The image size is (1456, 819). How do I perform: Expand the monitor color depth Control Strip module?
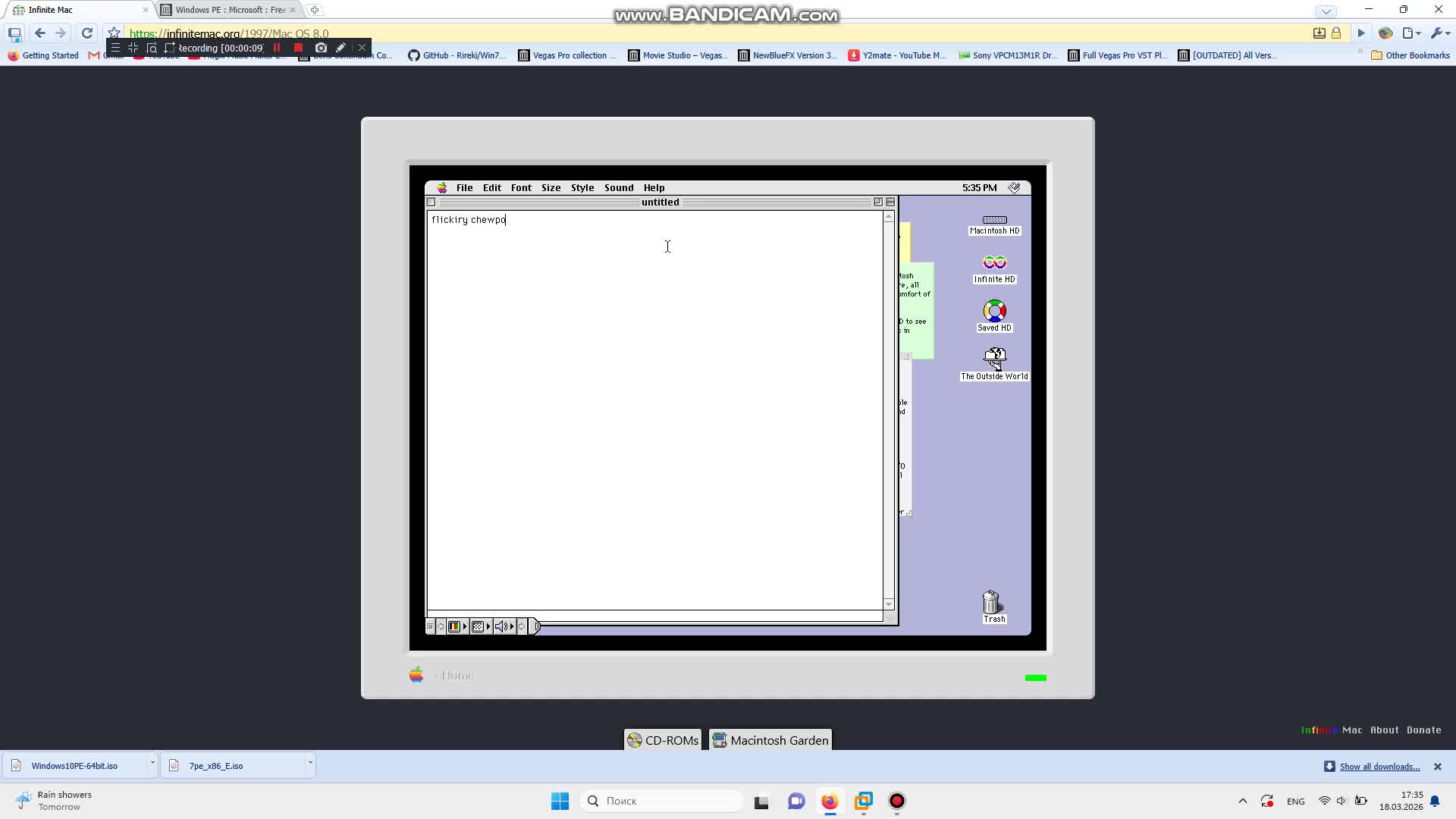click(454, 626)
